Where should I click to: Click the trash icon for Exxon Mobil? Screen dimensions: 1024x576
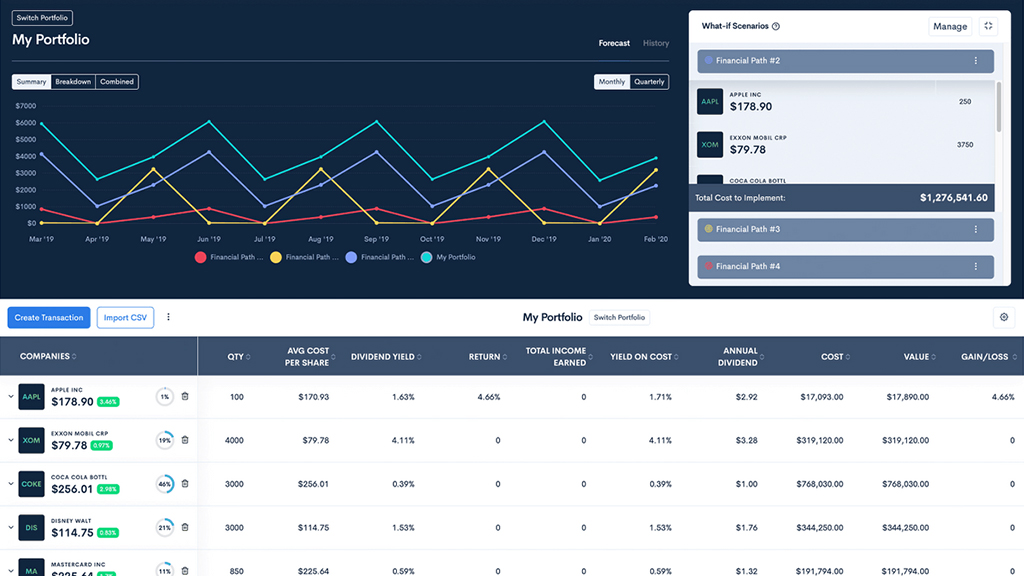(x=185, y=440)
